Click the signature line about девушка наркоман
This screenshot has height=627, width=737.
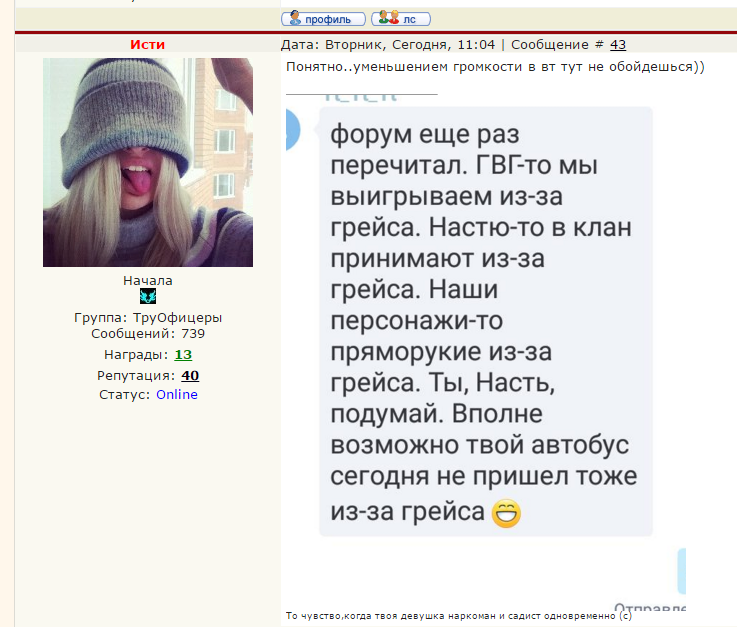point(459,616)
